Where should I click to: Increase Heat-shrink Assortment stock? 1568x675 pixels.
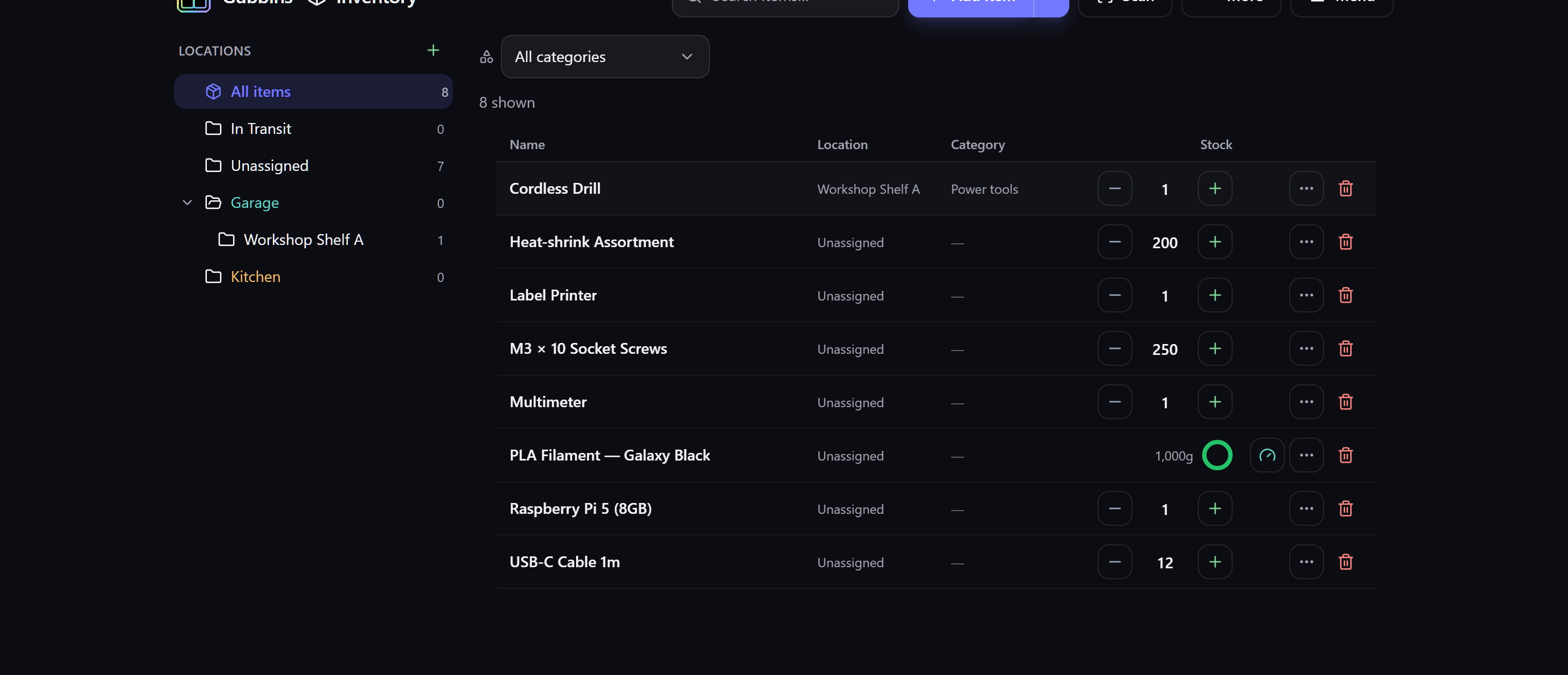pos(1214,242)
